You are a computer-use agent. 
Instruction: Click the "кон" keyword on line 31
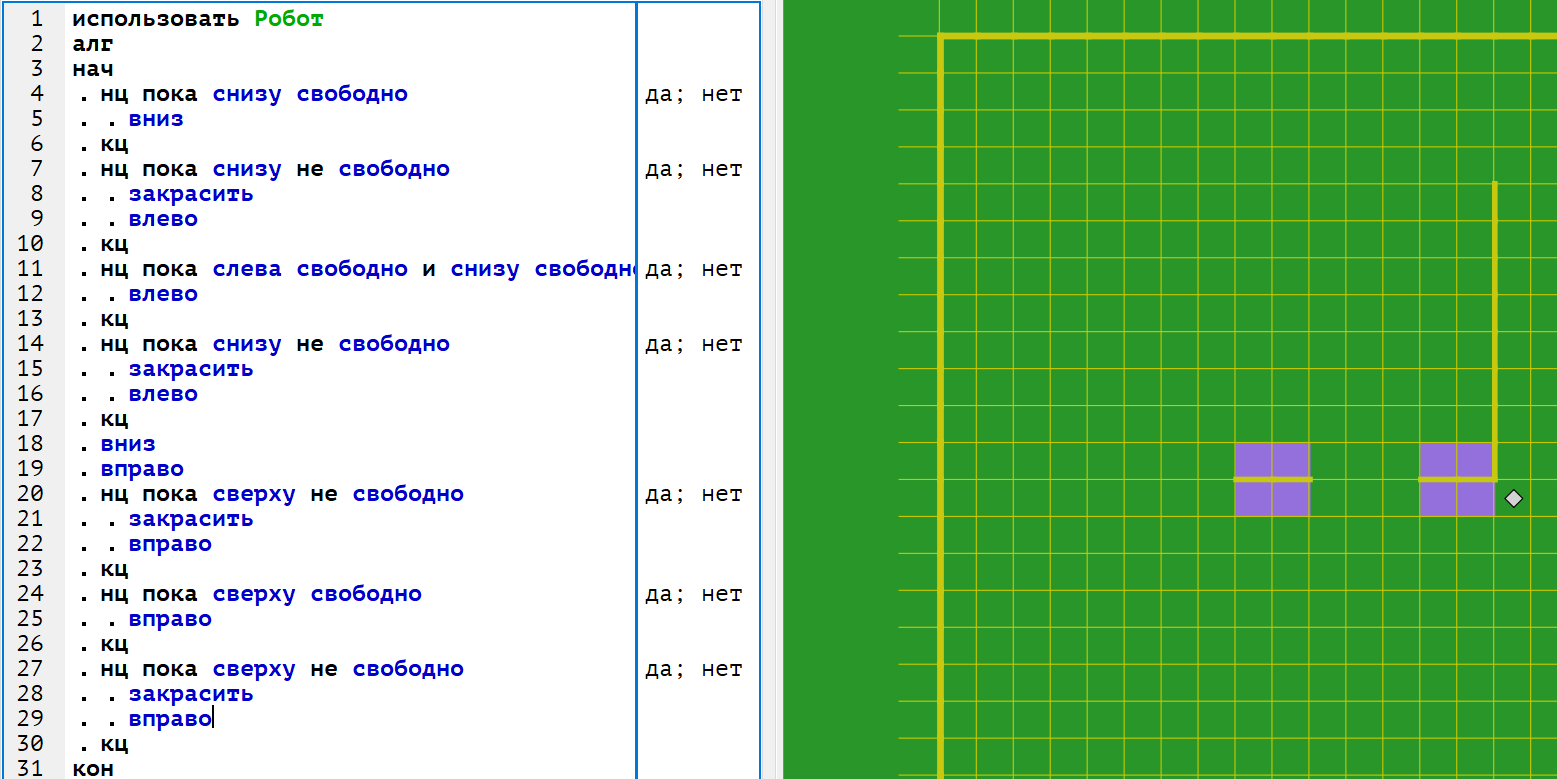(x=93, y=769)
